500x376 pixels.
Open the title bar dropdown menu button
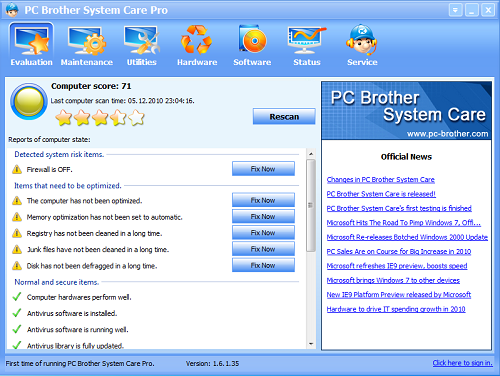pos(455,10)
